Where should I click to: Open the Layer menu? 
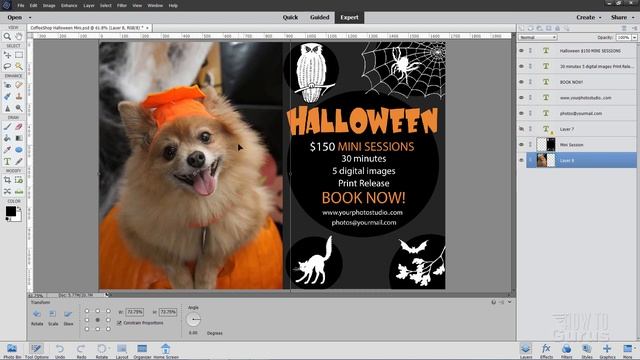point(89,6)
